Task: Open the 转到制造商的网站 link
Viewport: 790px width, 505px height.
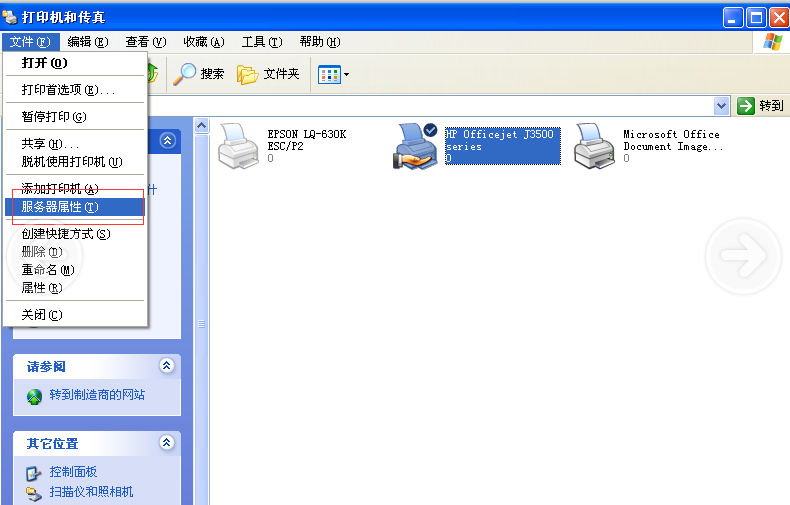Action: [x=97, y=395]
